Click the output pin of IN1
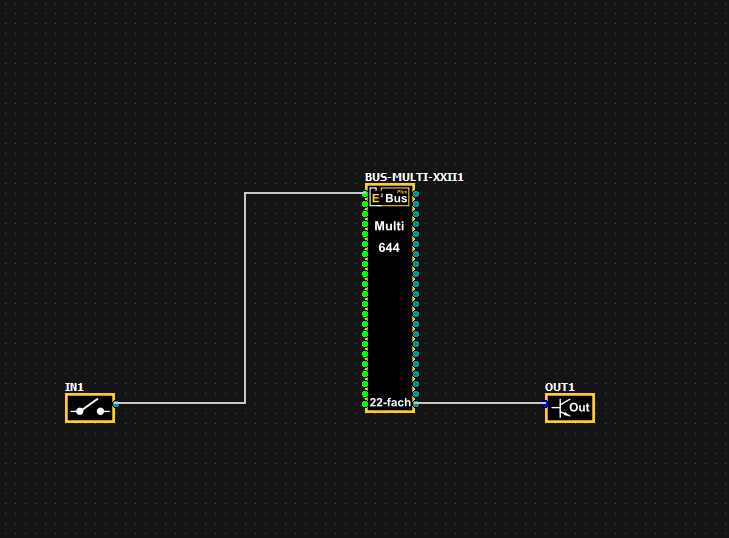The height and width of the screenshot is (538, 729). click(x=116, y=404)
